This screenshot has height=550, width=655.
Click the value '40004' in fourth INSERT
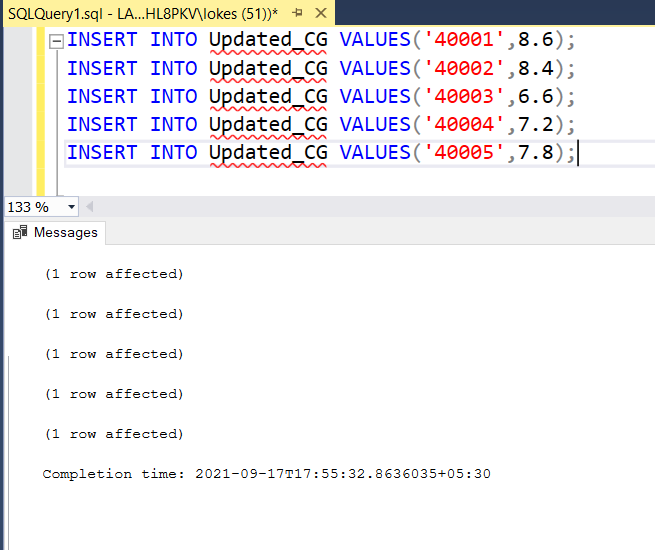pos(464,124)
